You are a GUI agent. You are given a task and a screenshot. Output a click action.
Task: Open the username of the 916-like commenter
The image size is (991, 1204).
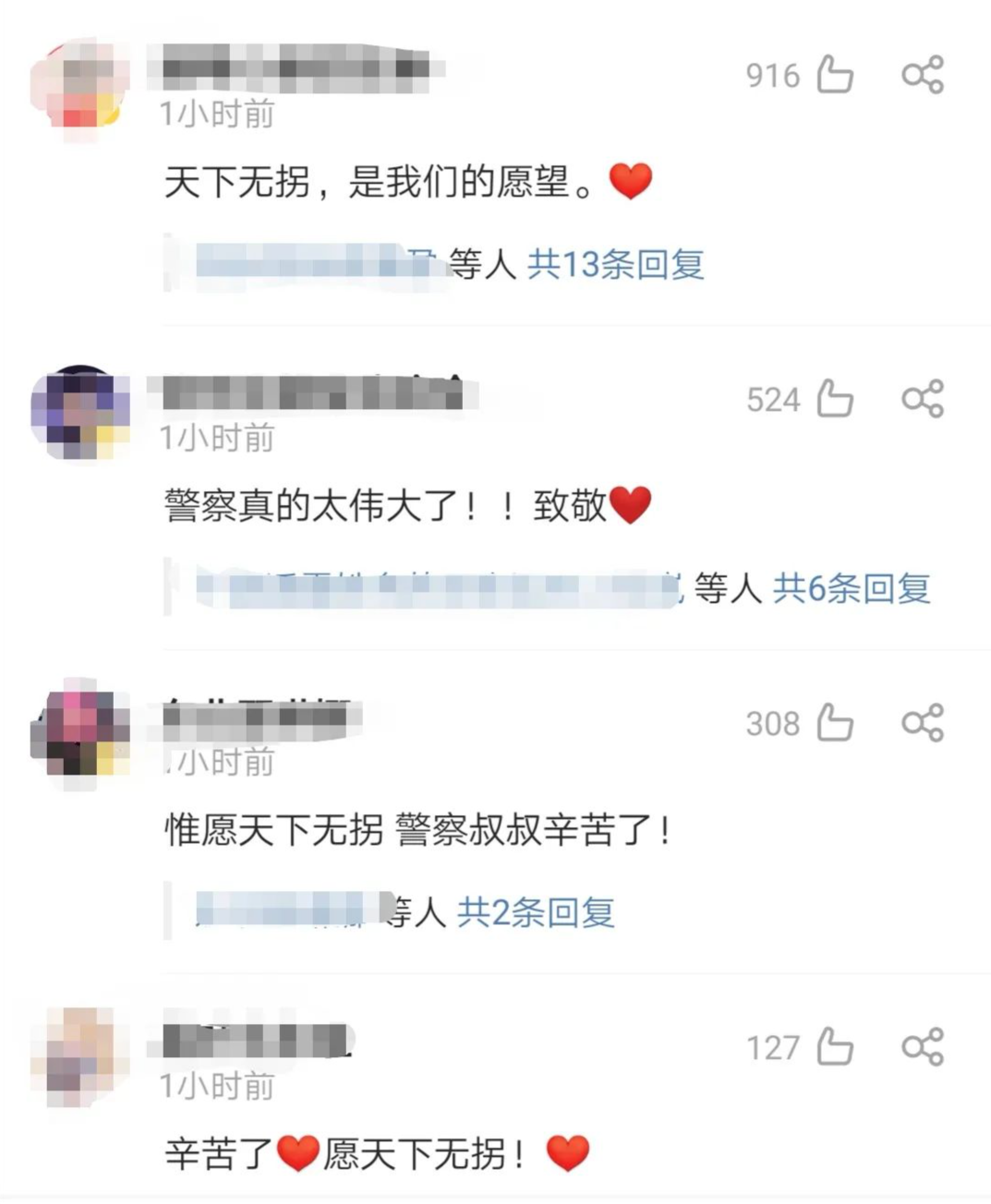click(x=297, y=68)
